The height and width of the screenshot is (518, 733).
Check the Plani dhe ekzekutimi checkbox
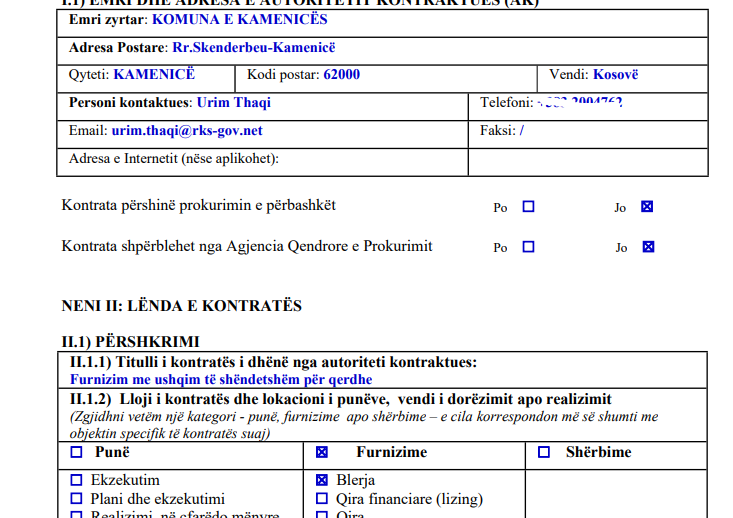[x=76, y=498]
